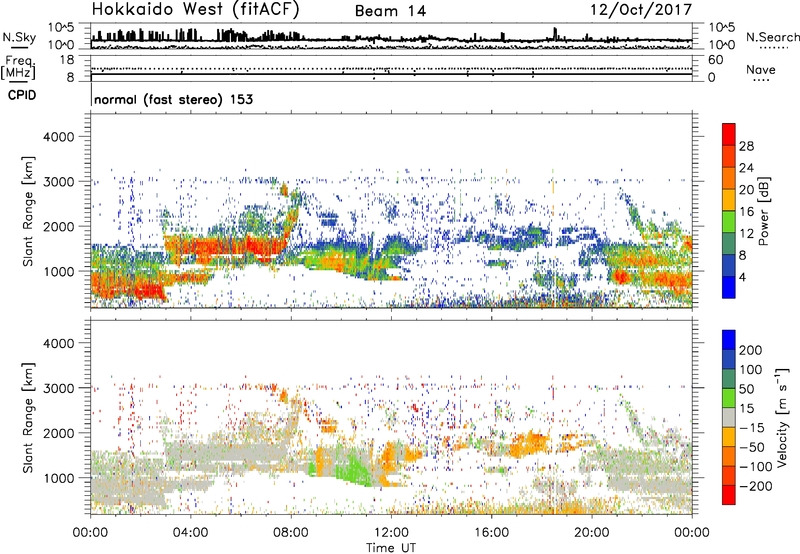Click the '28' power scale value
The image size is (800, 554).
point(746,146)
